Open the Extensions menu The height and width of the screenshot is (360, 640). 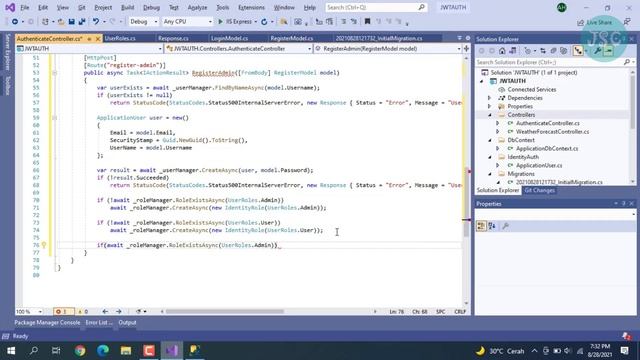point(251,7)
